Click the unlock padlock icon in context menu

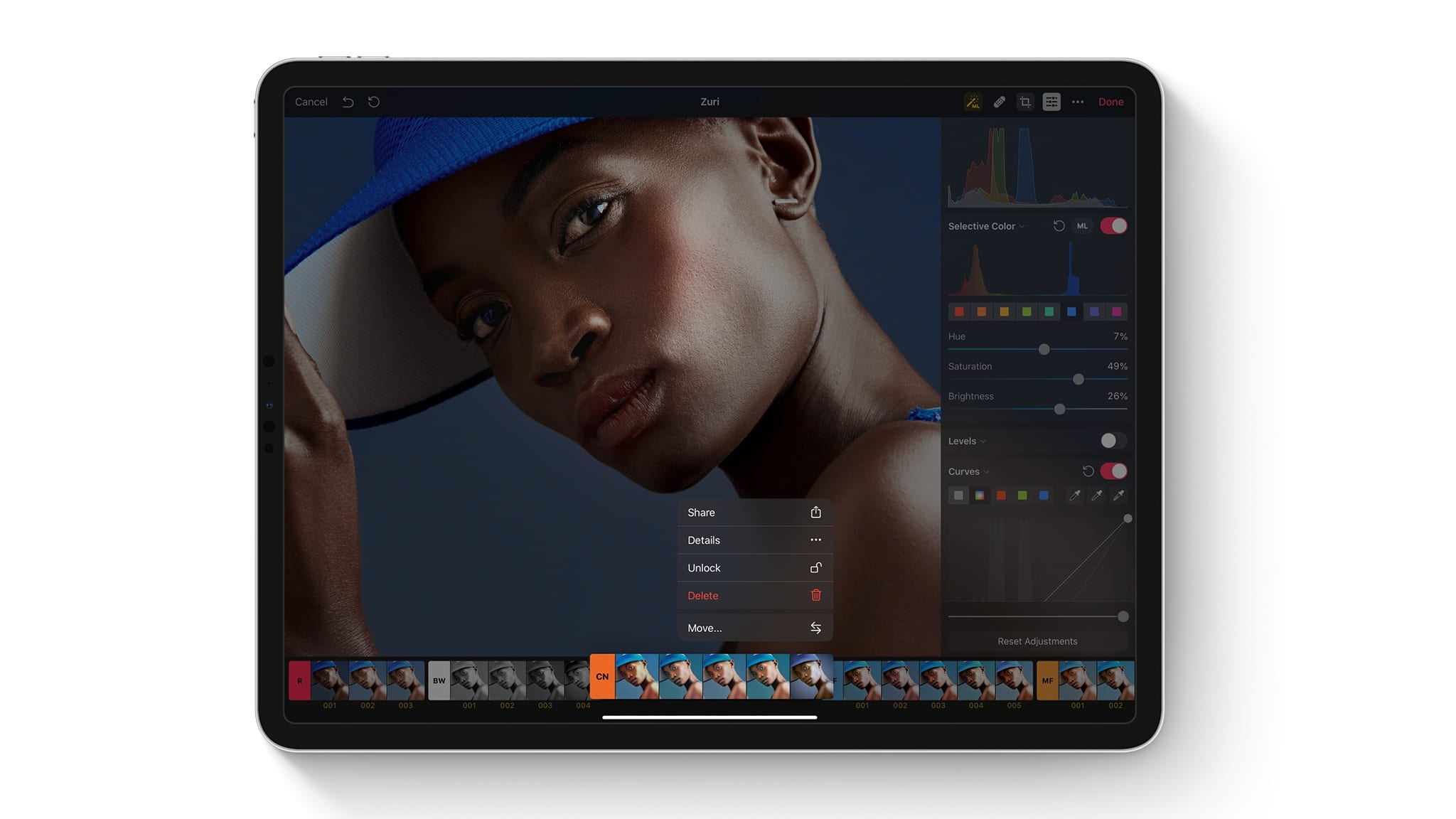point(815,567)
